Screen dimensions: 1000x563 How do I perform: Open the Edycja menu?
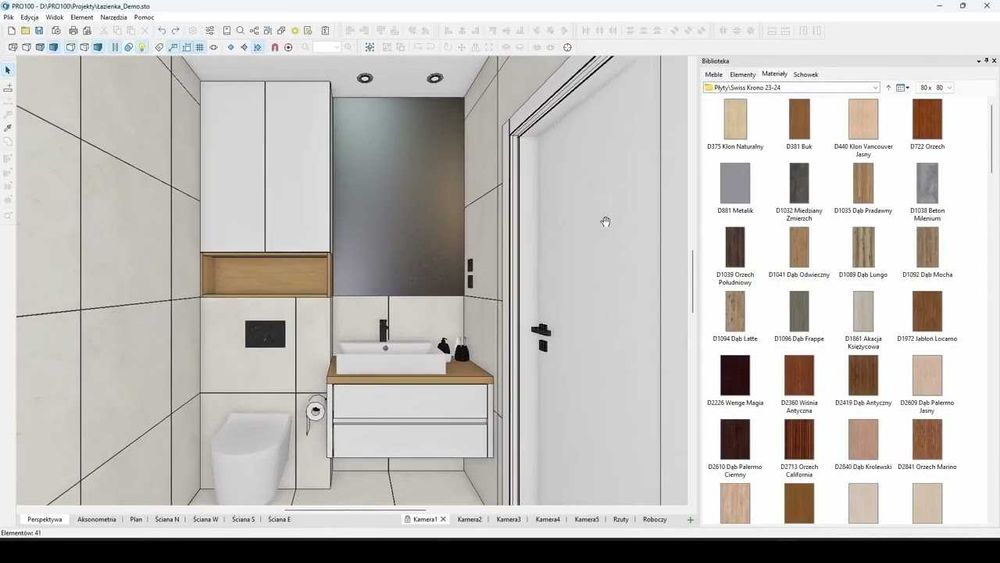(29, 17)
